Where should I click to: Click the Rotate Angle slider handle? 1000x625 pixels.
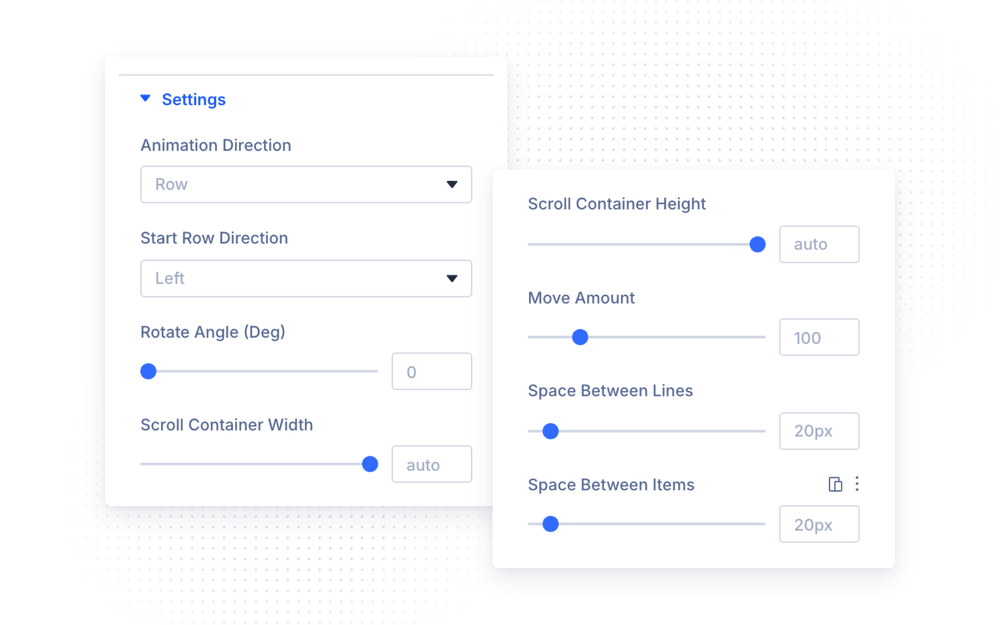point(149,371)
